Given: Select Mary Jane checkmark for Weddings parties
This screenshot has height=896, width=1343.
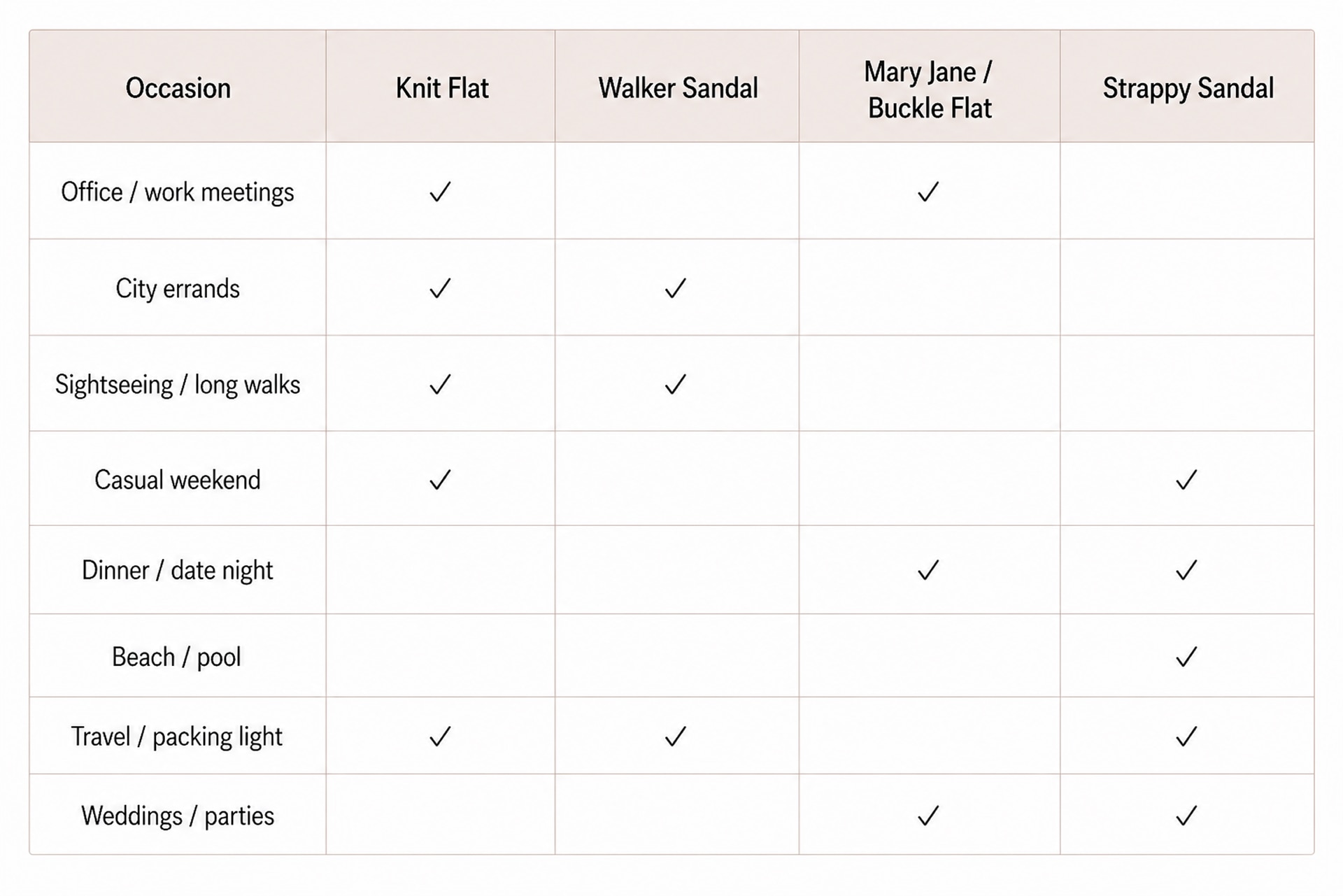Looking at the screenshot, I should pyautogui.click(x=928, y=816).
